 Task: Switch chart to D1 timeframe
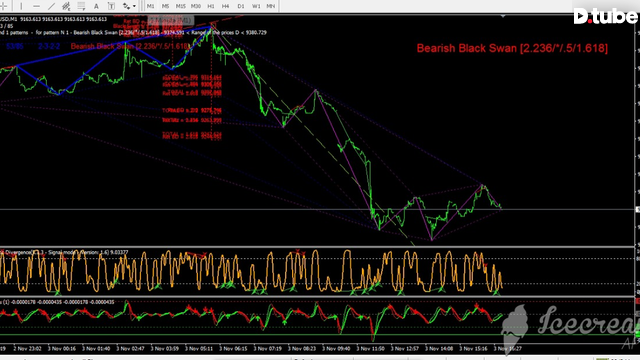click(x=241, y=6)
